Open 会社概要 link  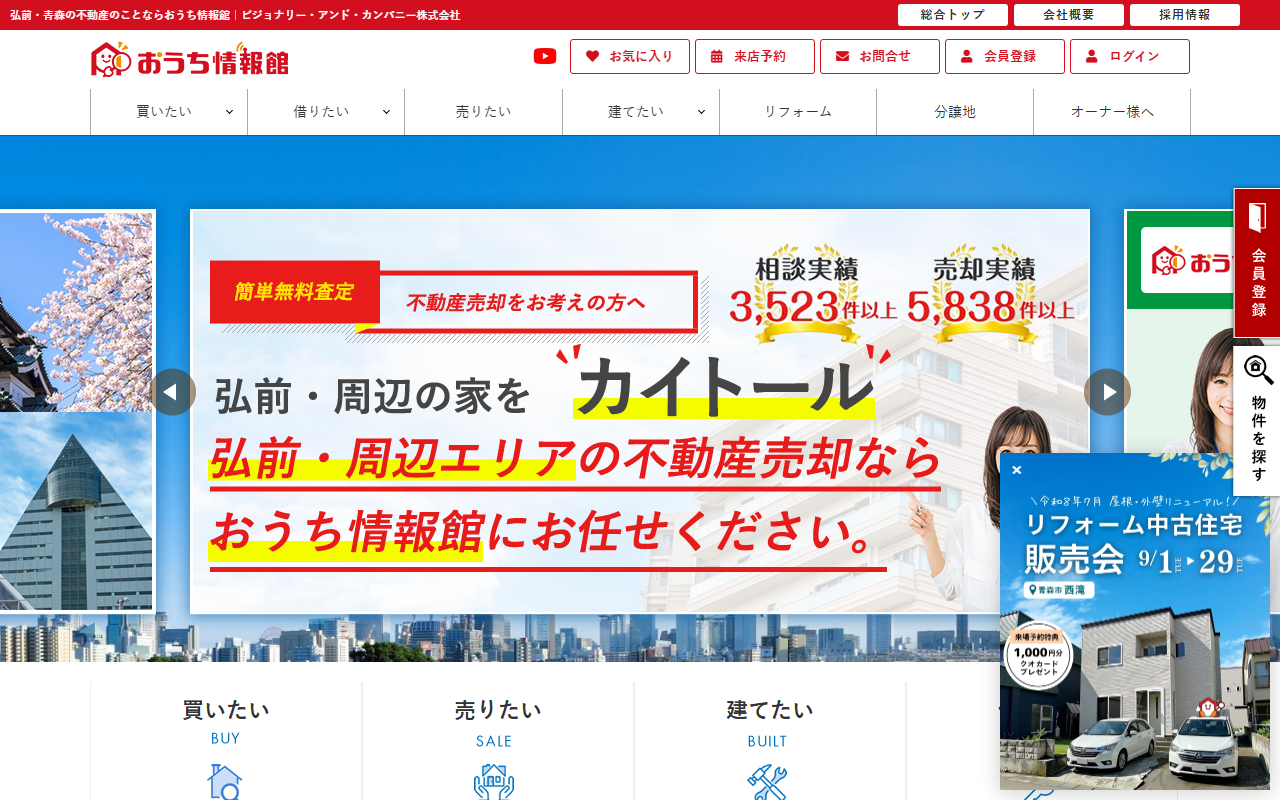pos(1069,15)
